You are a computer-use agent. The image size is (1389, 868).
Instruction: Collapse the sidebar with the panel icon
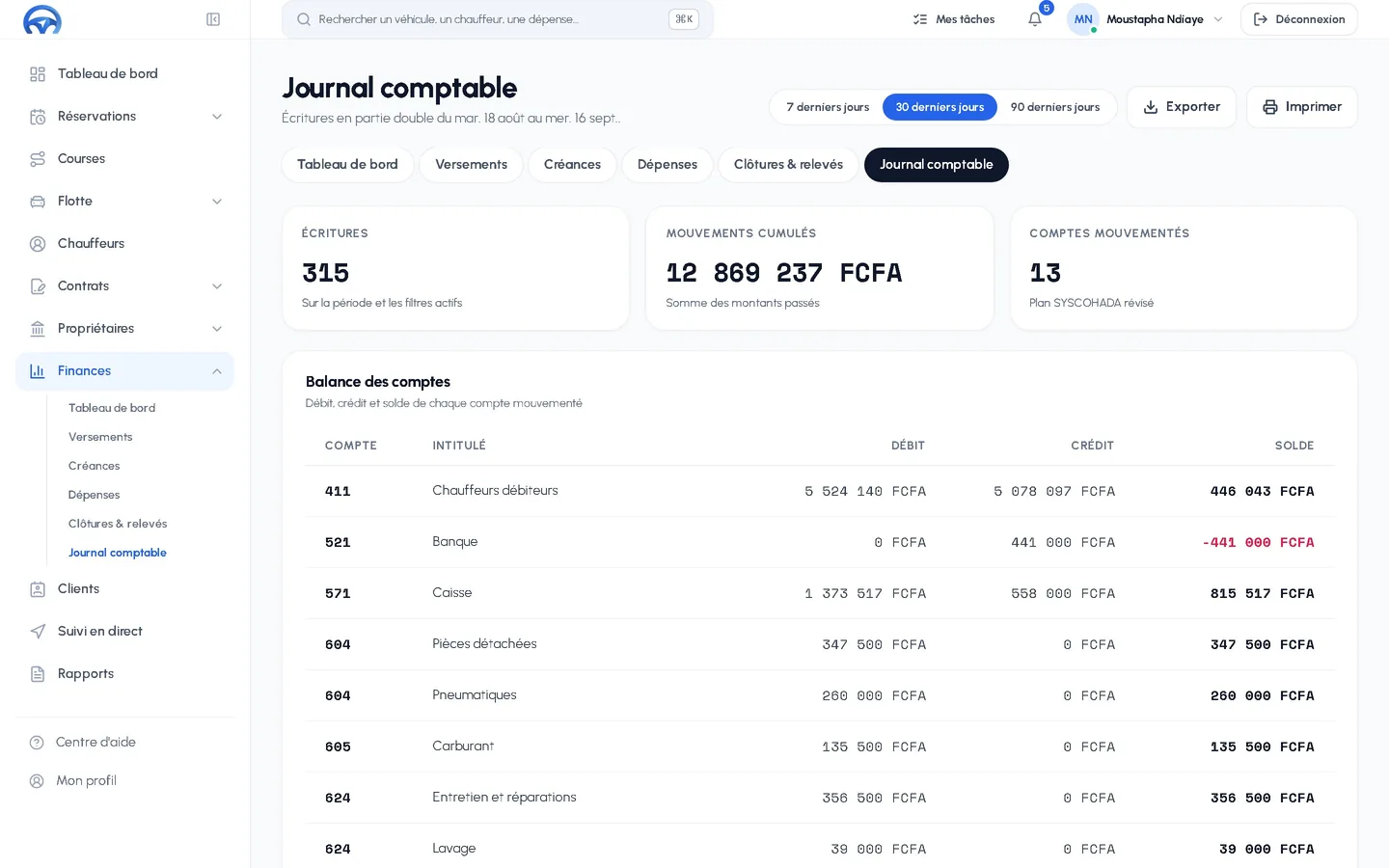pyautogui.click(x=213, y=19)
